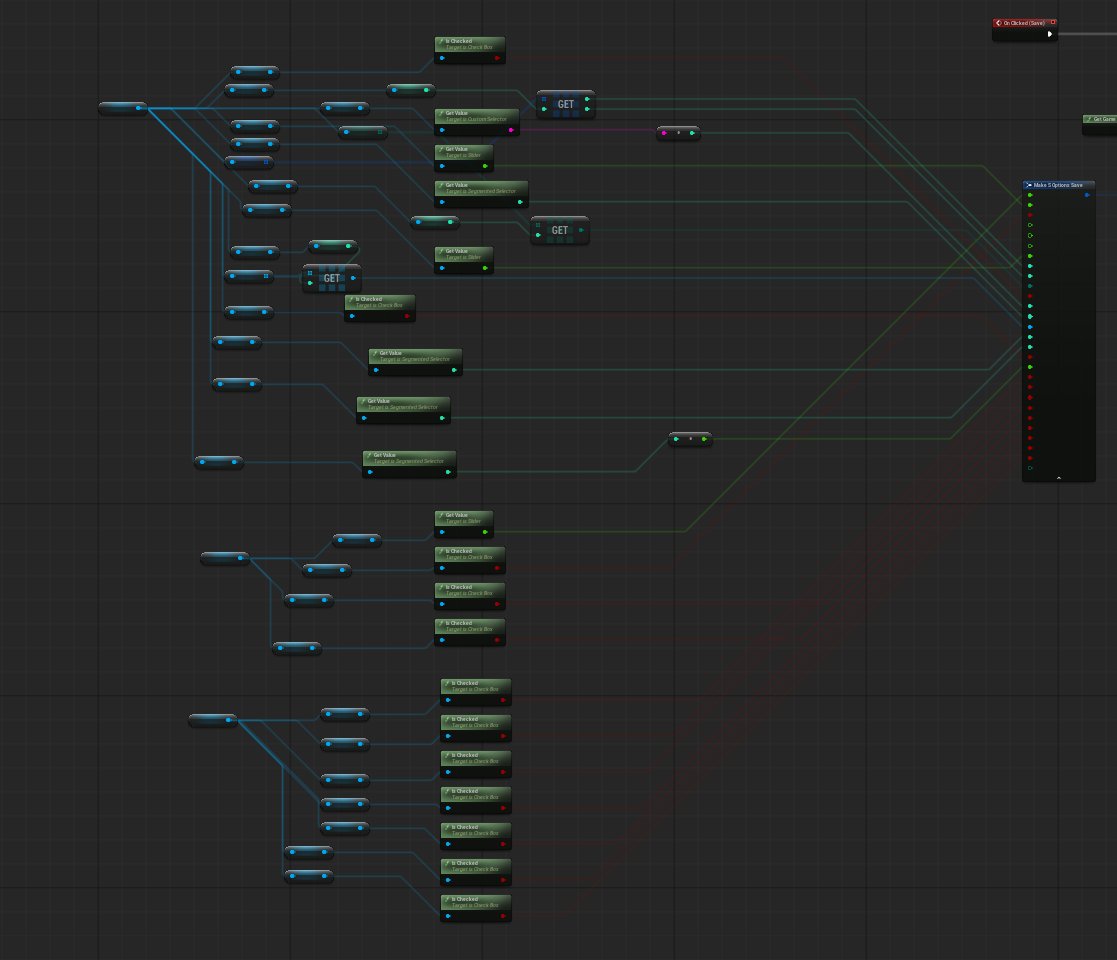
Task: Select the partially visible Get Game node
Action: click(1099, 124)
